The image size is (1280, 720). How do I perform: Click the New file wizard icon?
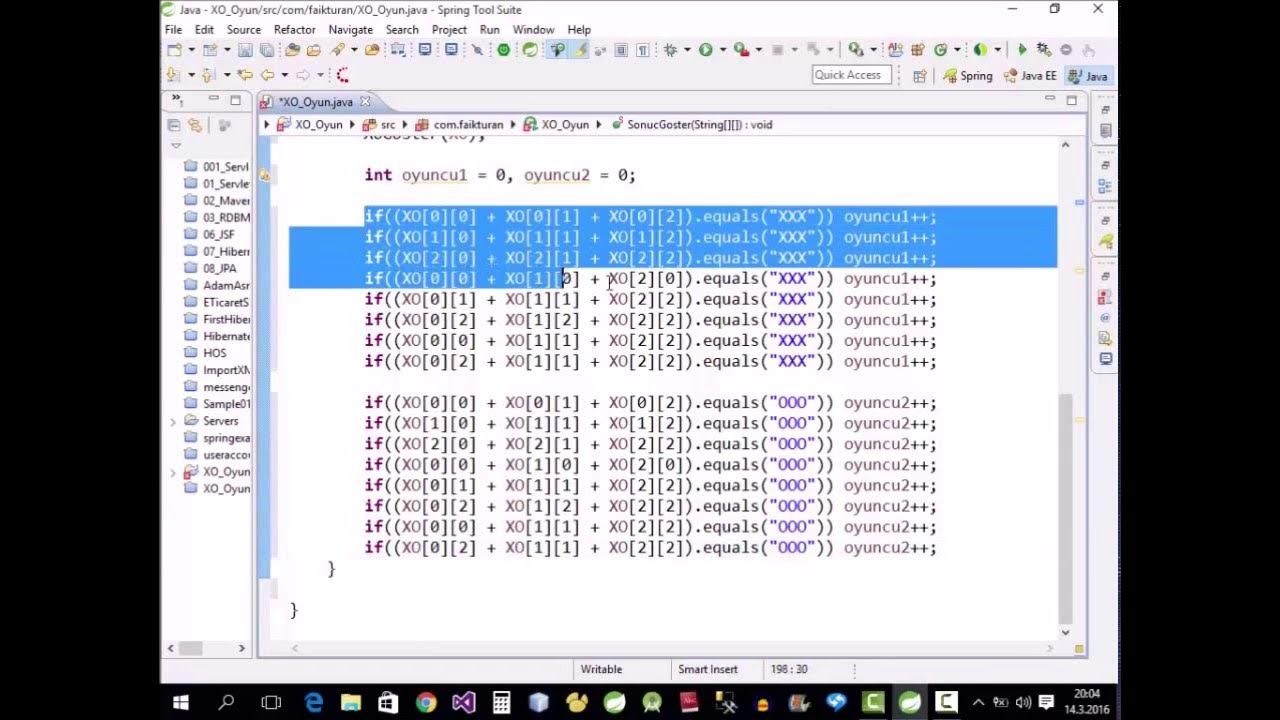(174, 50)
